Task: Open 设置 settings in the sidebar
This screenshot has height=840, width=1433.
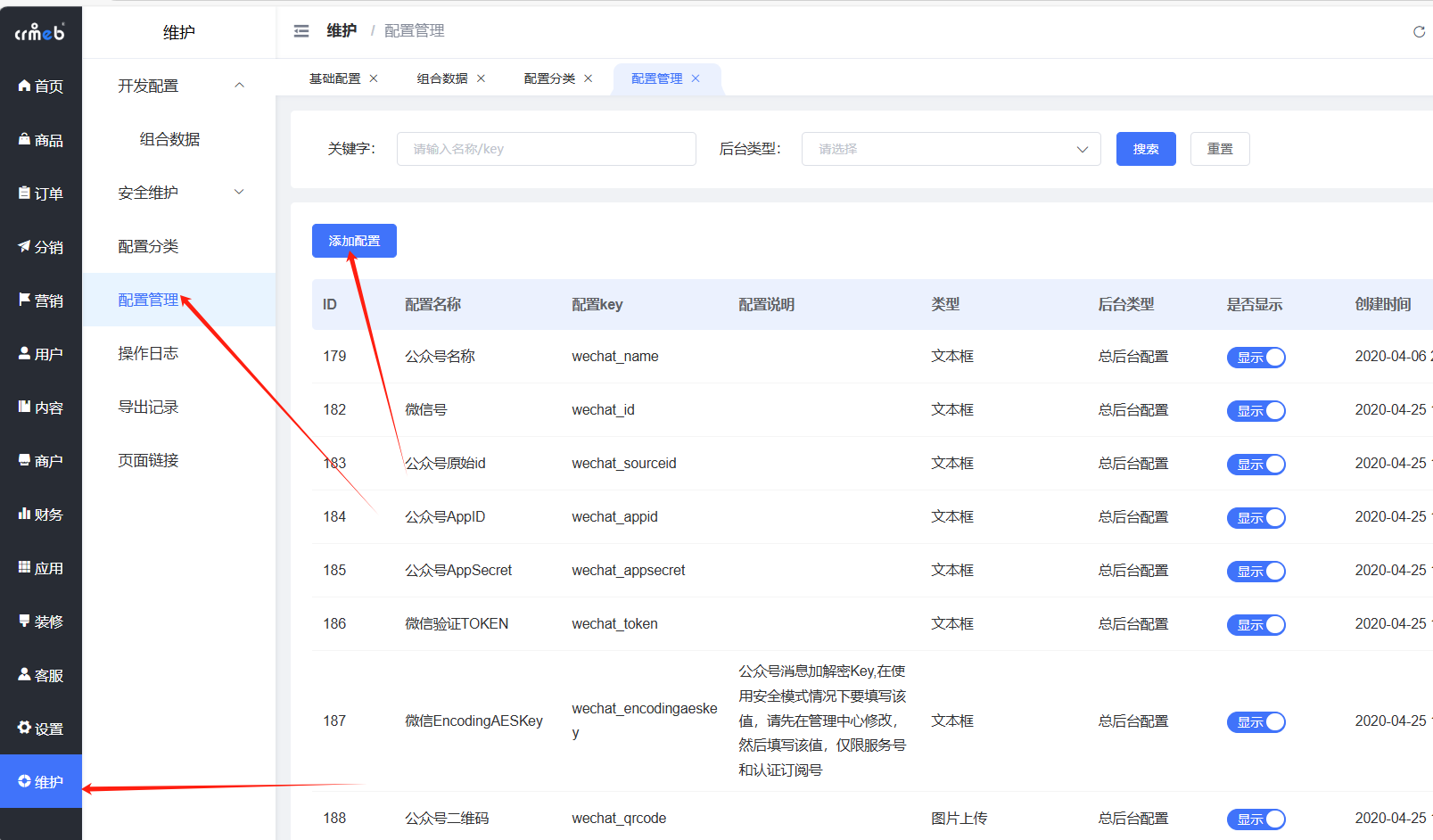Action: (41, 729)
